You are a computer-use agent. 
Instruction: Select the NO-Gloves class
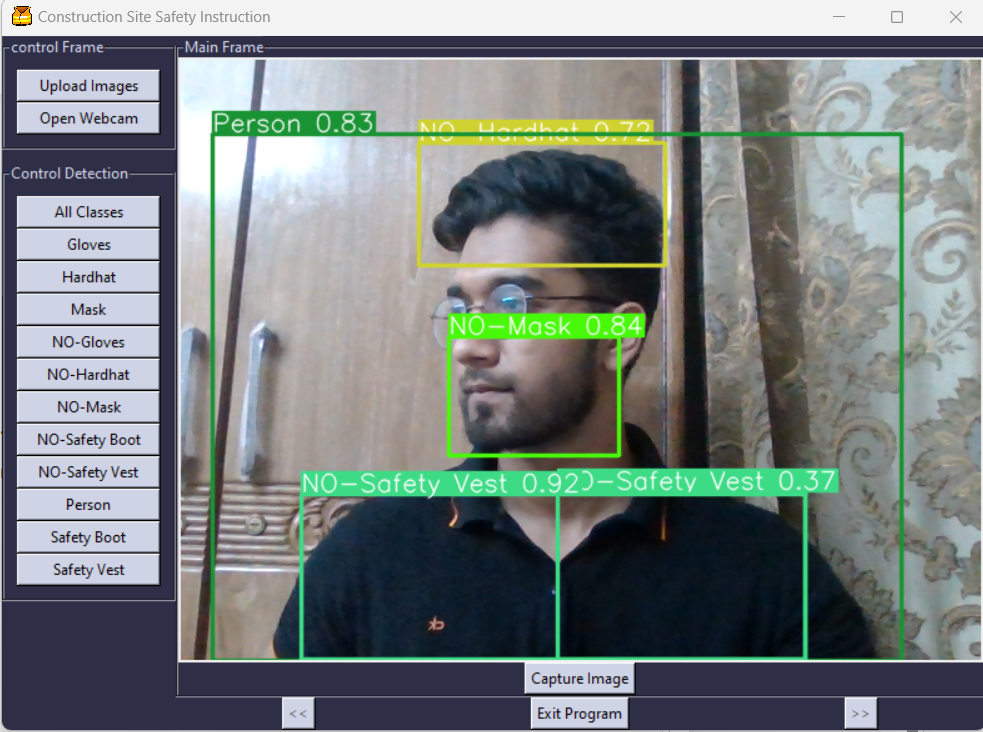coord(87,341)
